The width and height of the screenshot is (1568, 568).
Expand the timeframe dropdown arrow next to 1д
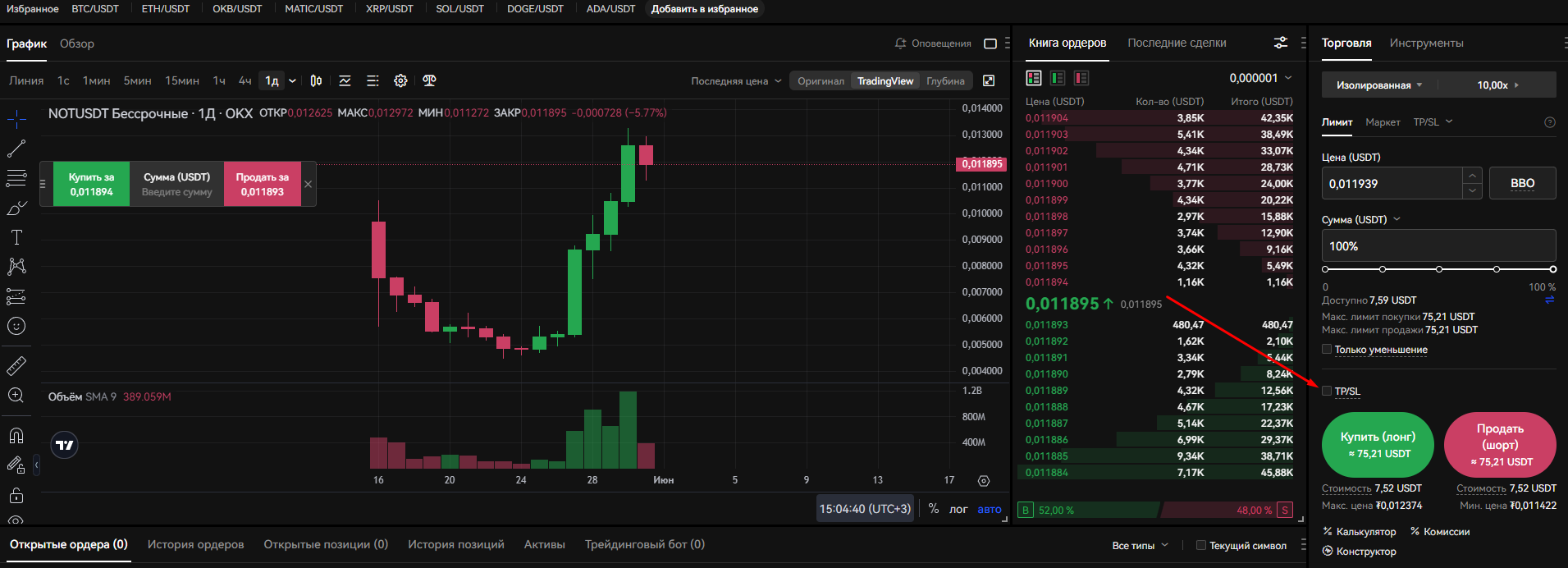point(292,80)
